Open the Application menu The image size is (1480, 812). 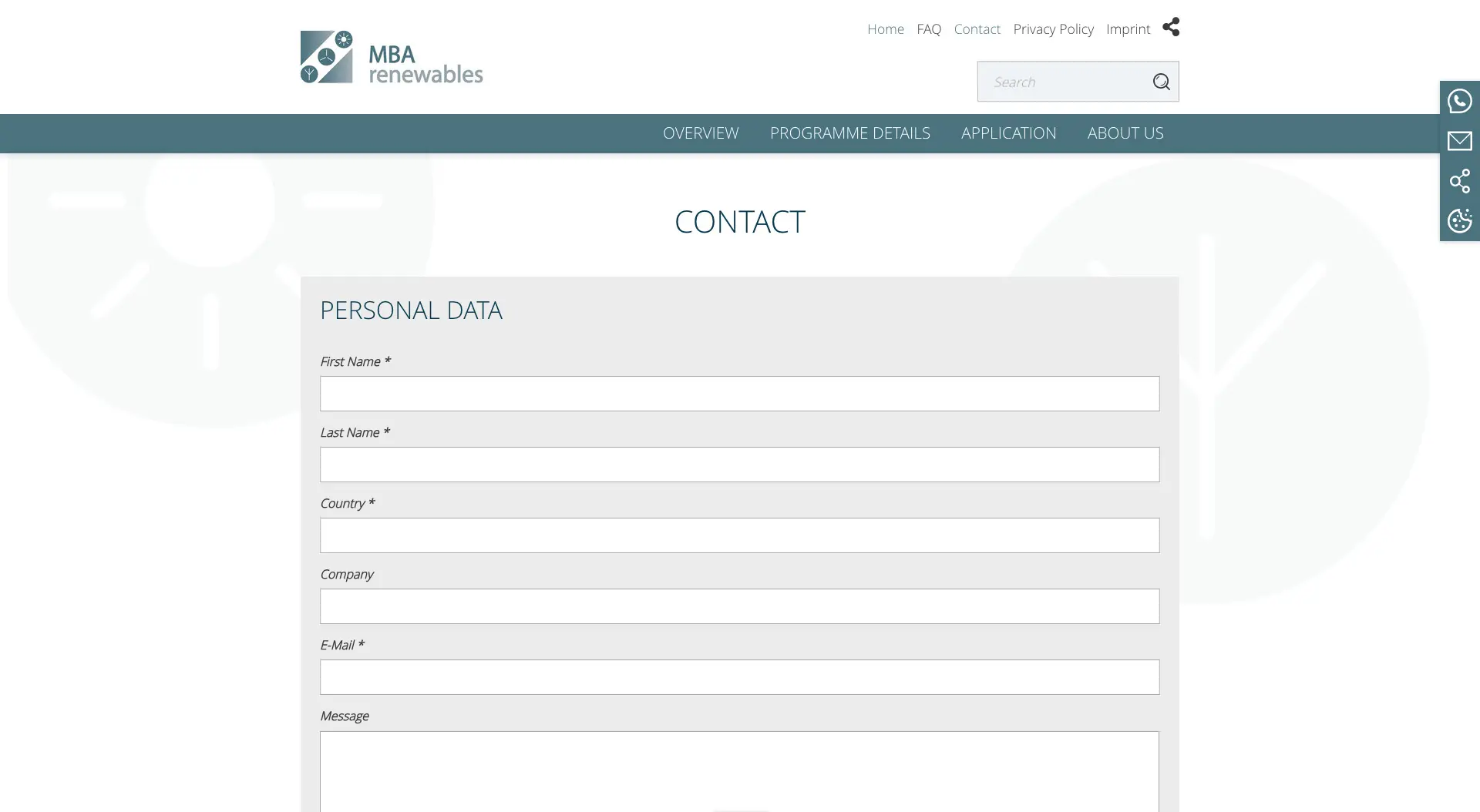pyautogui.click(x=1008, y=133)
